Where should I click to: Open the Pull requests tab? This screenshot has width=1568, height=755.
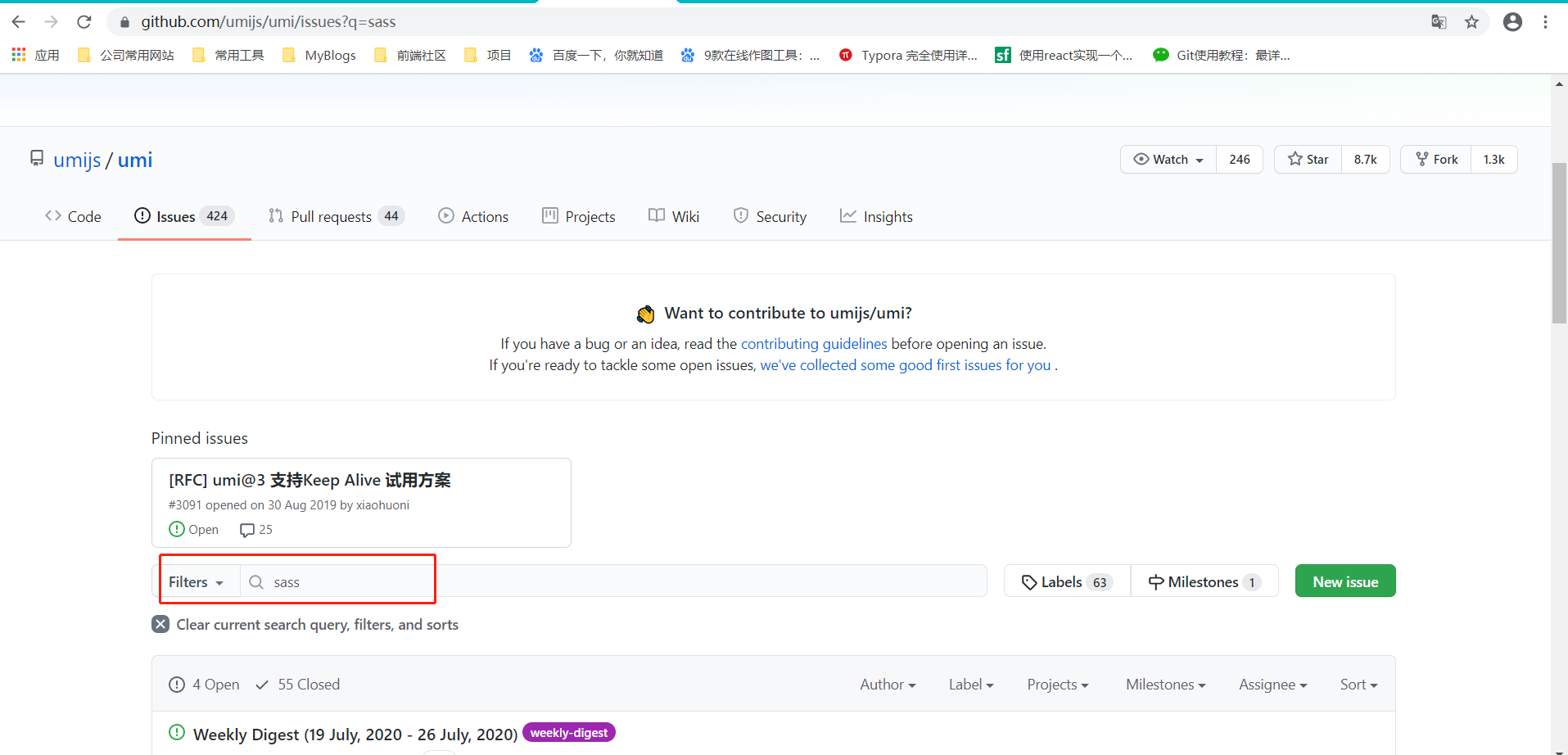tap(337, 216)
